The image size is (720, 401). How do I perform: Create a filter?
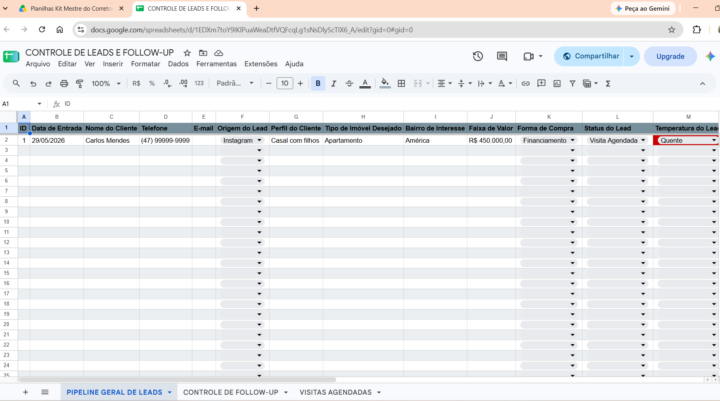pos(572,84)
